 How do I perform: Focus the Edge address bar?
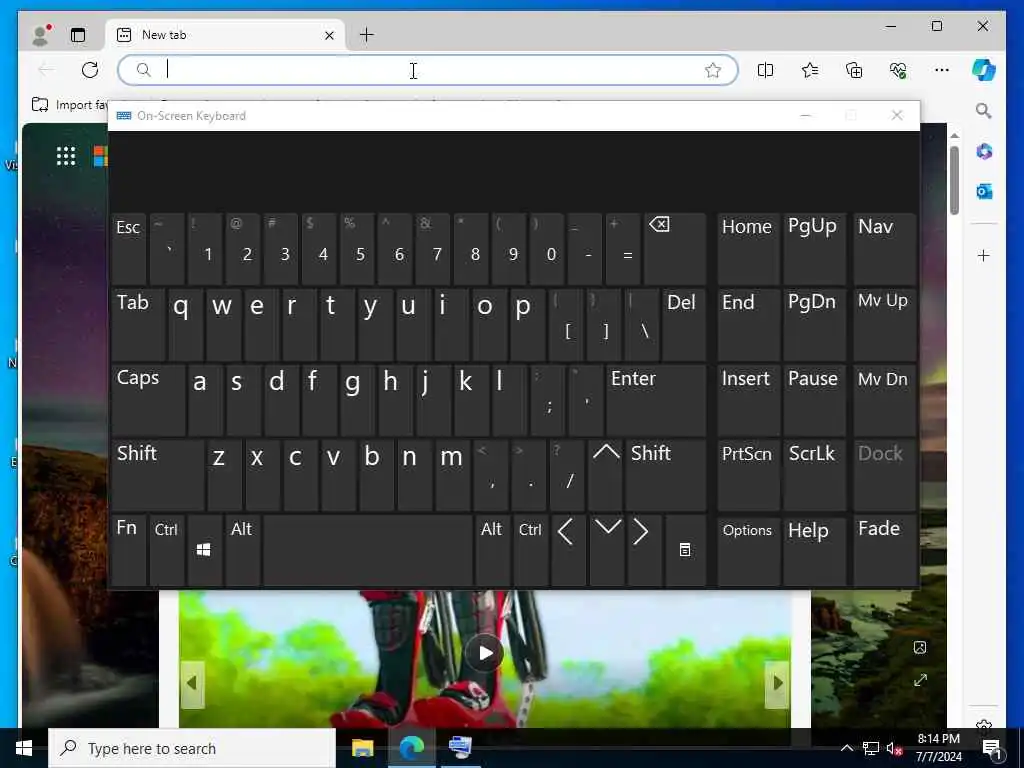point(428,70)
